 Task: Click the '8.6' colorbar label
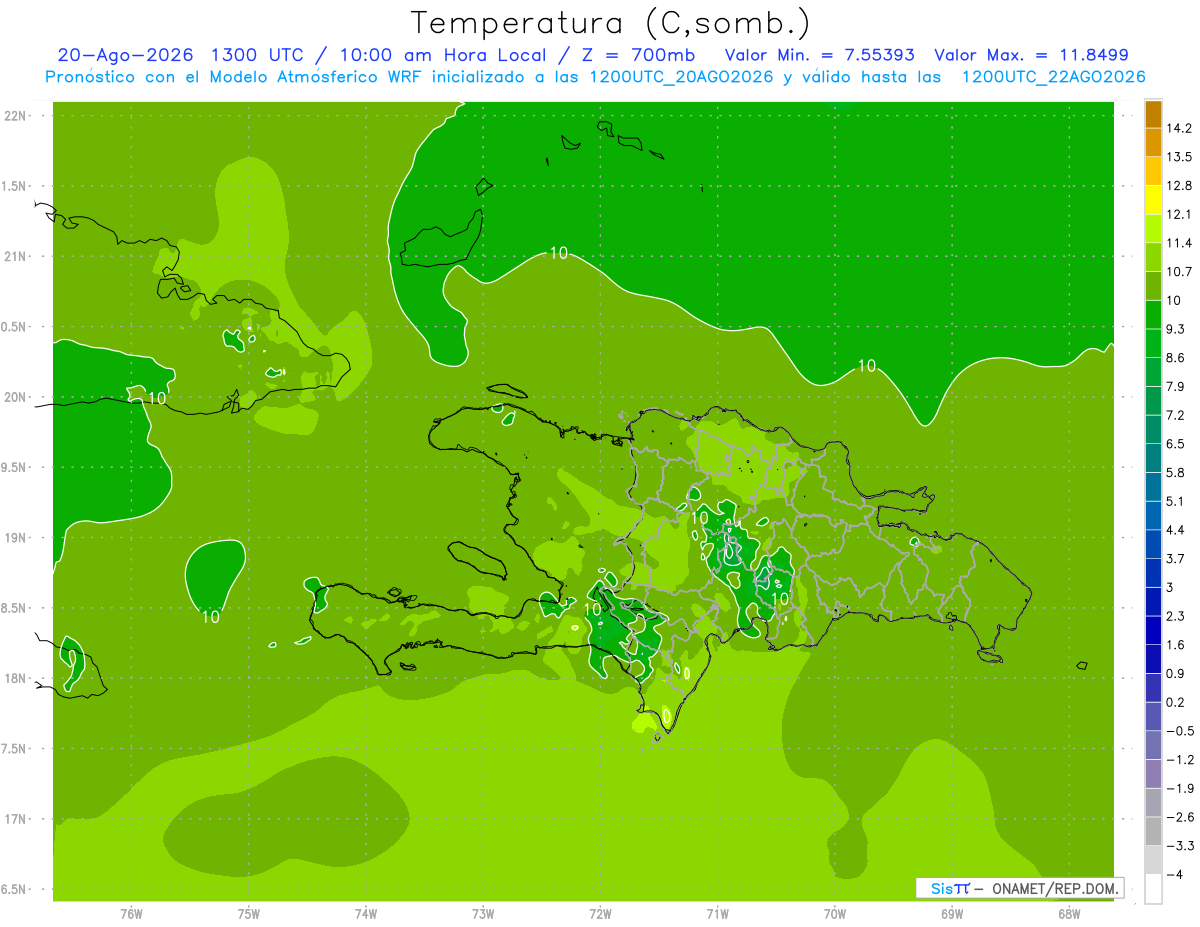click(x=1175, y=358)
